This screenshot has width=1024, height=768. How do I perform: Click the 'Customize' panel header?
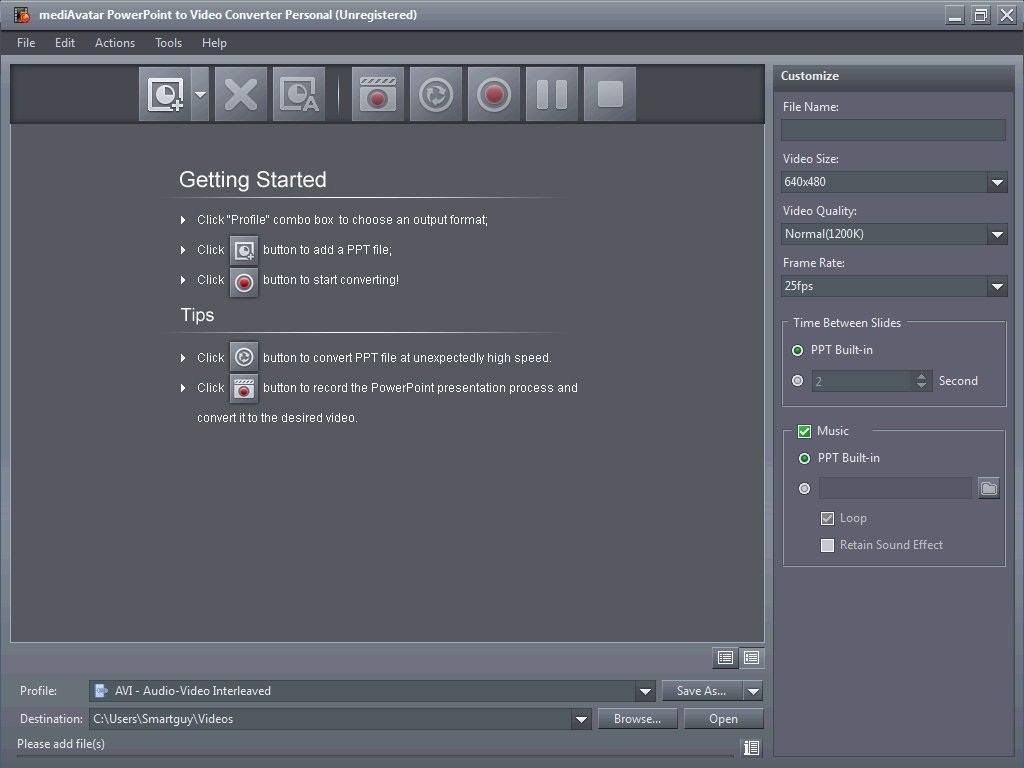click(x=810, y=76)
